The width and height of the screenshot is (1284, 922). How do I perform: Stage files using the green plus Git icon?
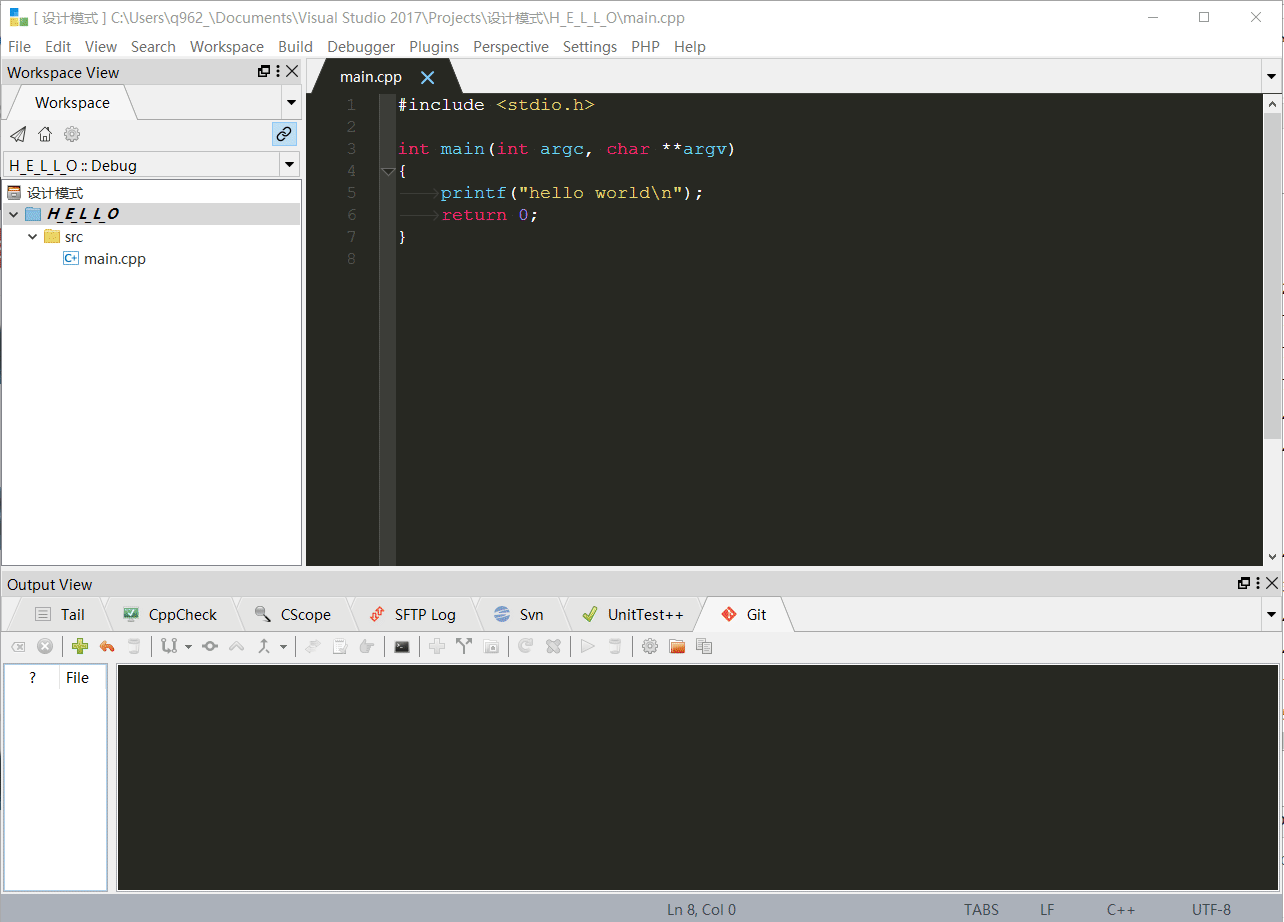pos(79,645)
